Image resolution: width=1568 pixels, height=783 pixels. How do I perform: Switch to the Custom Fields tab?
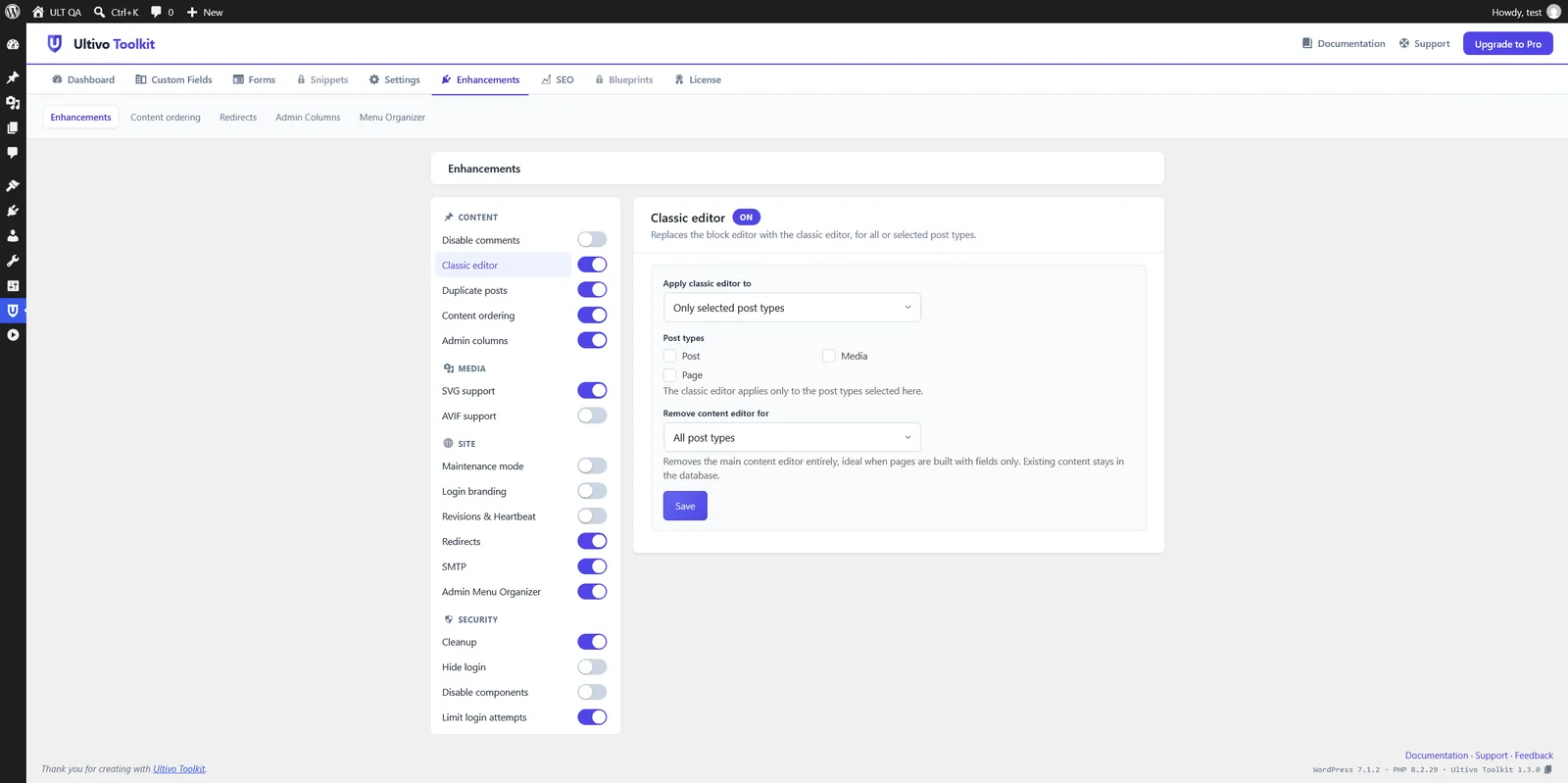[x=173, y=79]
